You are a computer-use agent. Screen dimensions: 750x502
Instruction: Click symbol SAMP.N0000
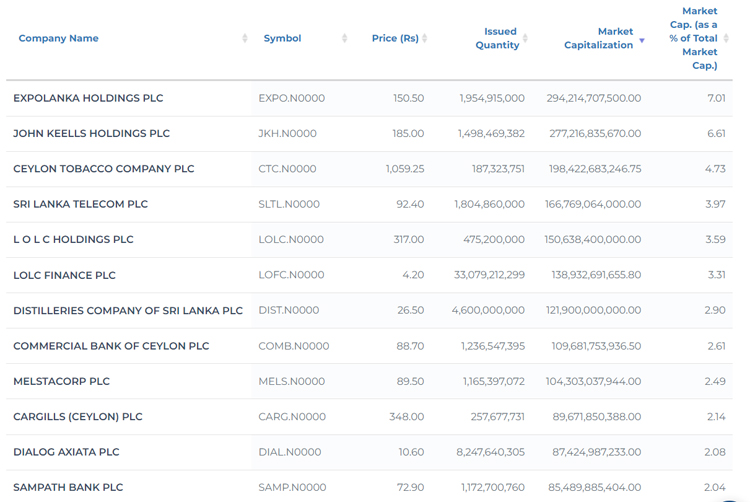tap(292, 488)
